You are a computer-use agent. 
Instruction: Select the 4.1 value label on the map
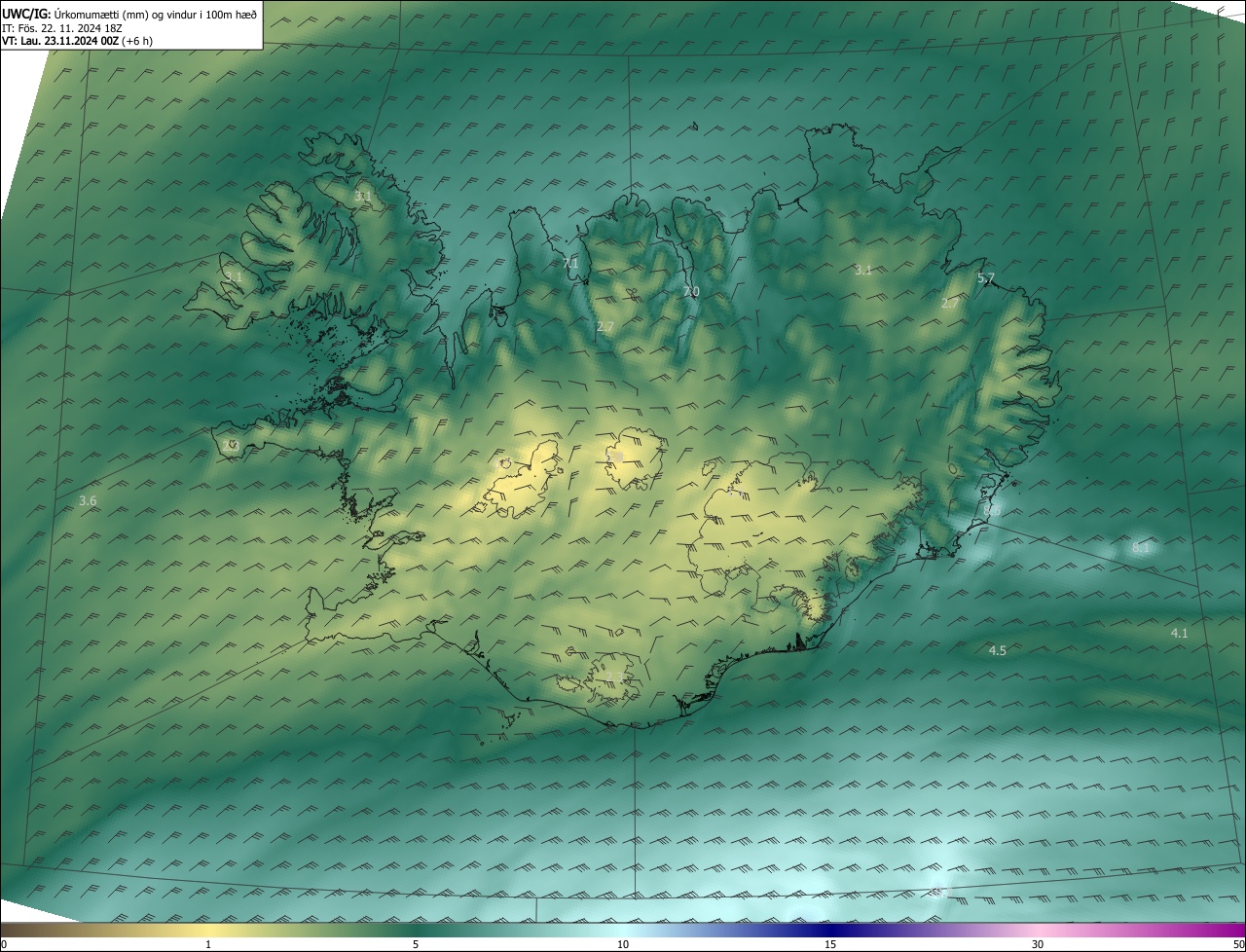(x=1180, y=634)
